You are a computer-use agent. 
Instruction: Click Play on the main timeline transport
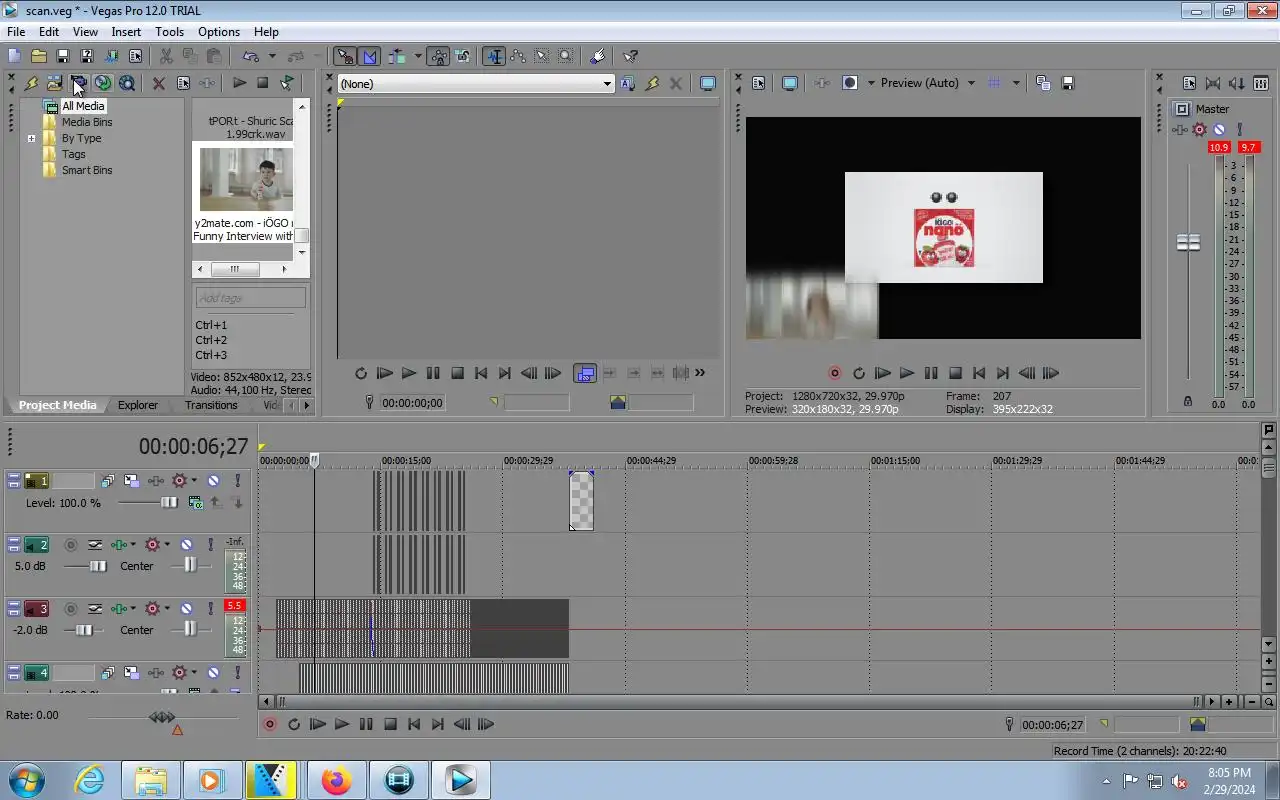point(341,724)
